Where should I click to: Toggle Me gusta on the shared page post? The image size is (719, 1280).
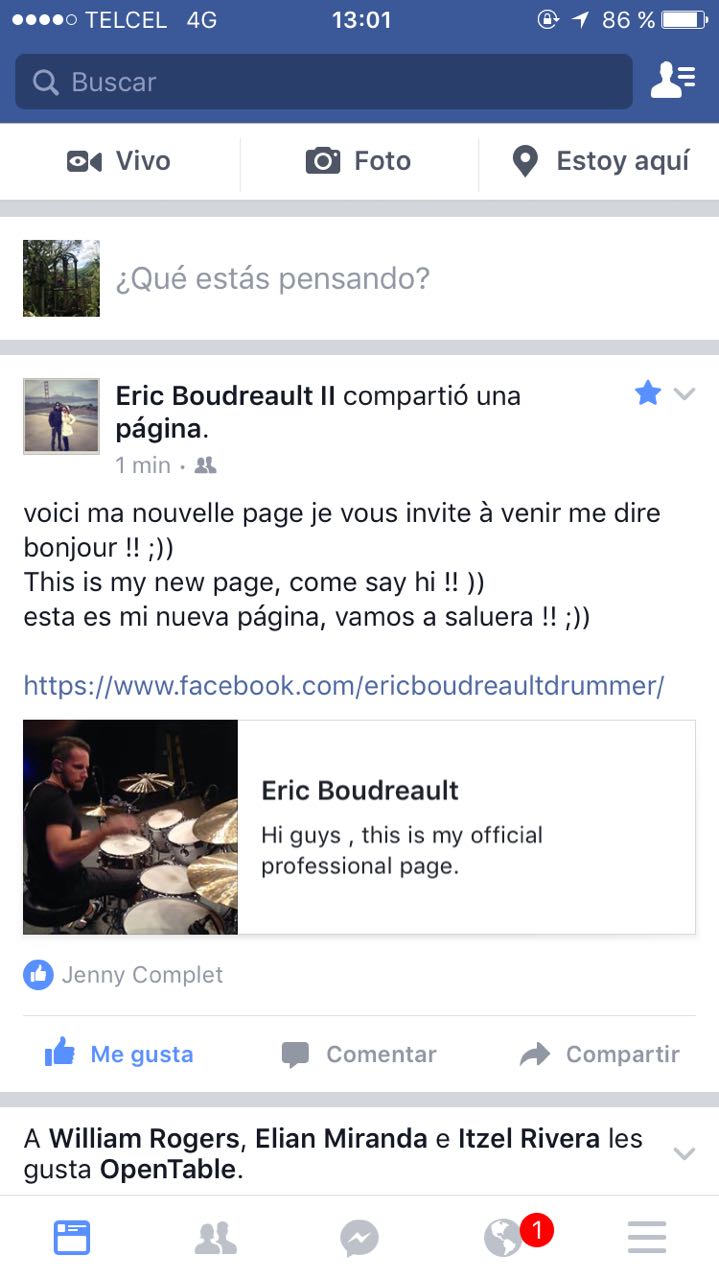pos(119,1054)
